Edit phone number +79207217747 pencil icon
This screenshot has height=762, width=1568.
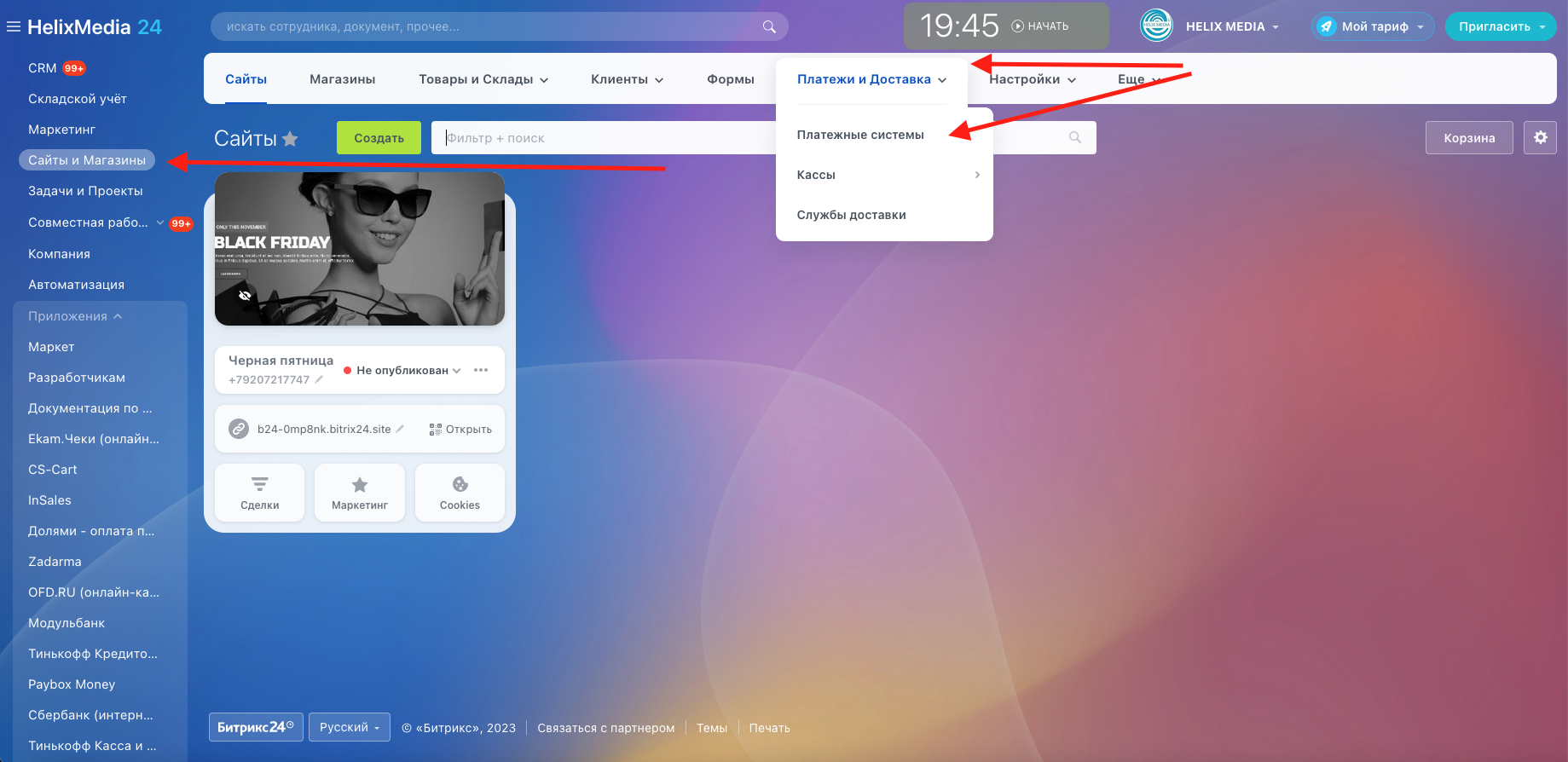pos(319,379)
